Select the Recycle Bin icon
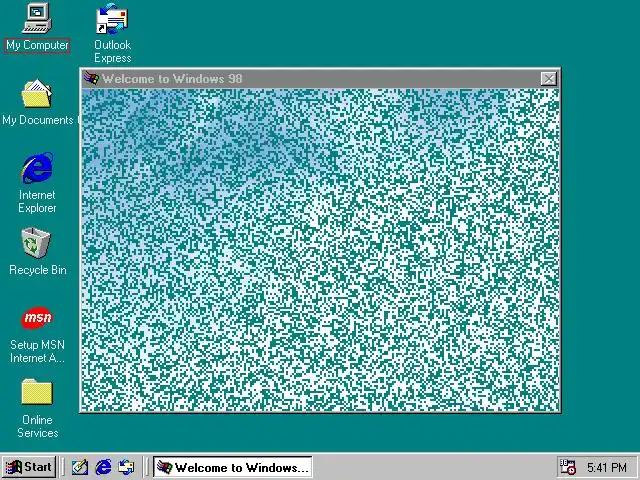 (x=36, y=243)
